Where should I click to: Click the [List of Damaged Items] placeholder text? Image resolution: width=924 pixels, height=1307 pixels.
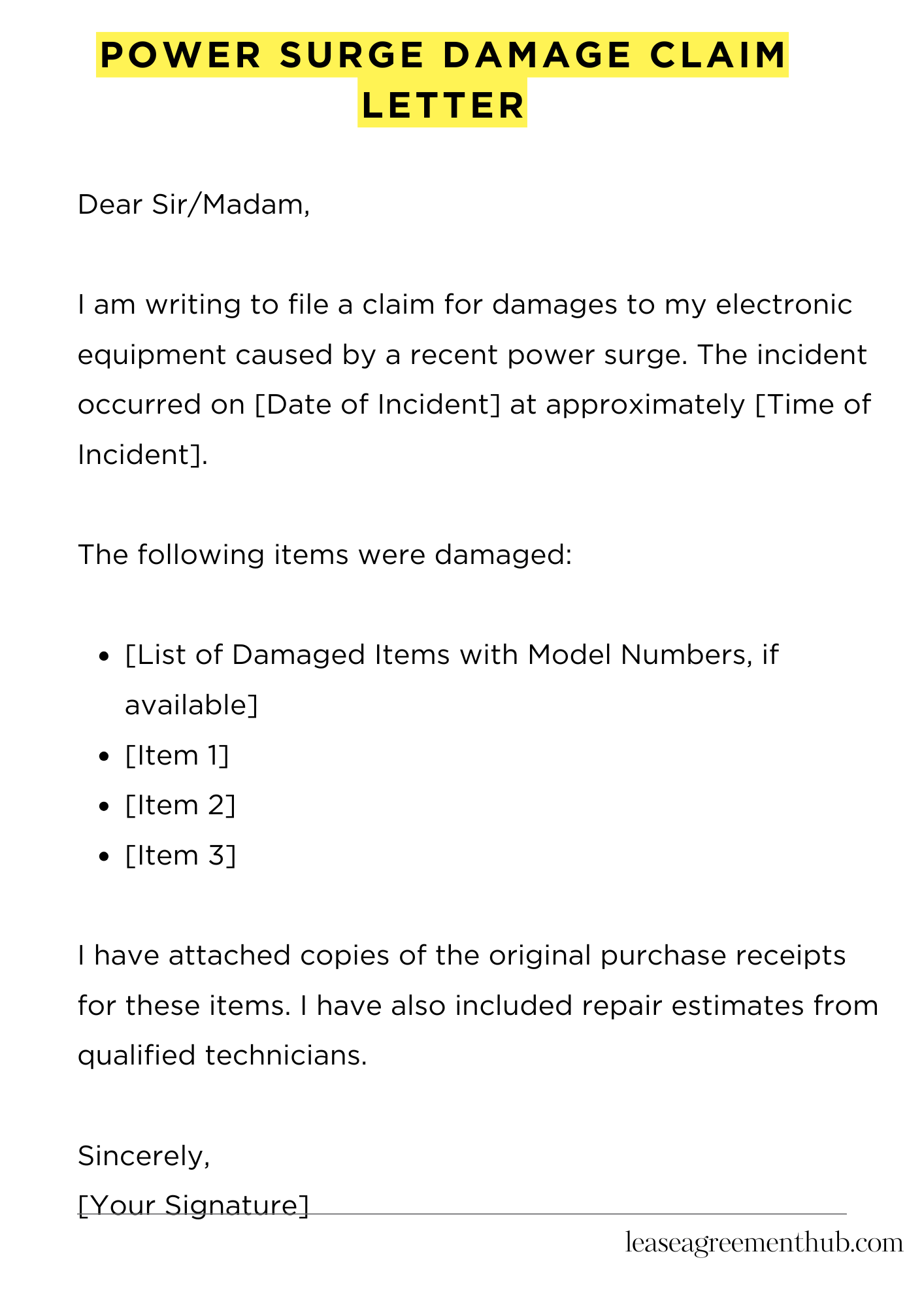click(x=451, y=655)
